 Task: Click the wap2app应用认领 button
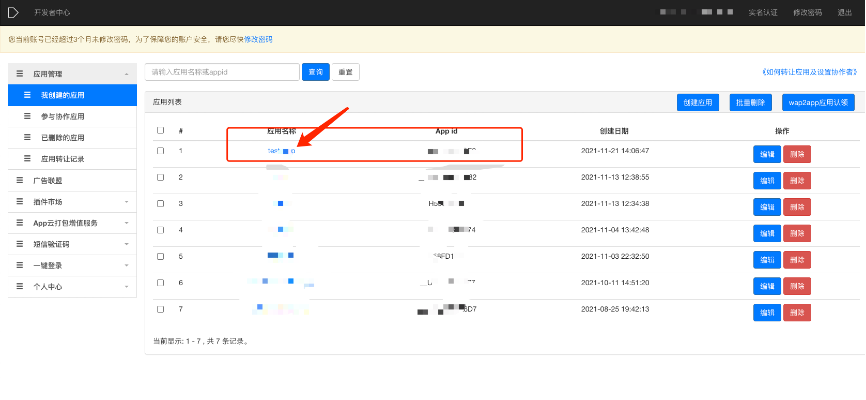pos(819,103)
